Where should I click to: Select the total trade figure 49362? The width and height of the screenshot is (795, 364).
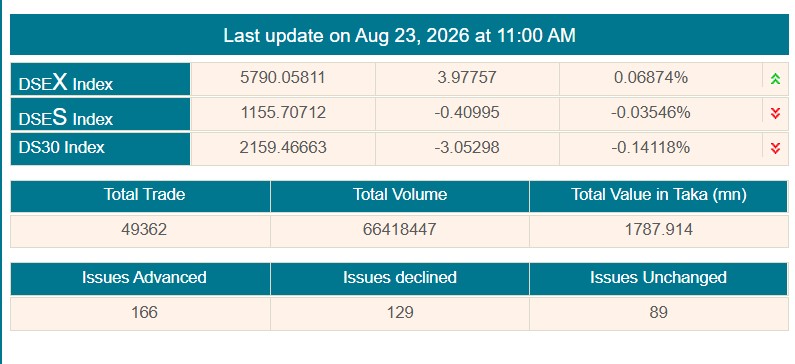point(144,230)
